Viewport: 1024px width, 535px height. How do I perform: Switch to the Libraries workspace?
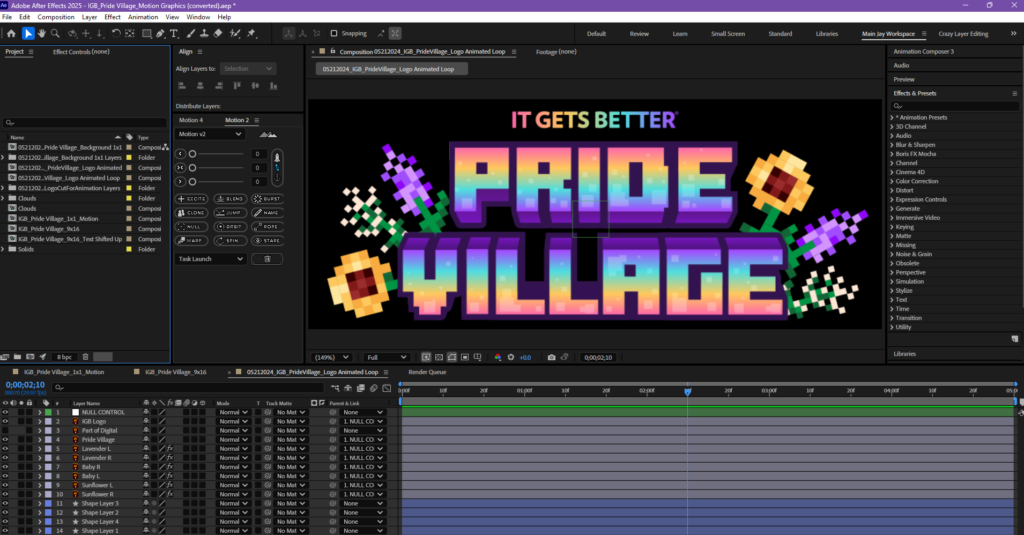tap(827, 34)
